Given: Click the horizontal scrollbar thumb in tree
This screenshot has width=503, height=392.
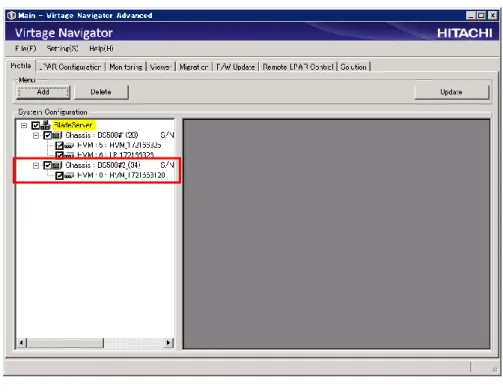Looking at the screenshot, I should tap(65, 343).
